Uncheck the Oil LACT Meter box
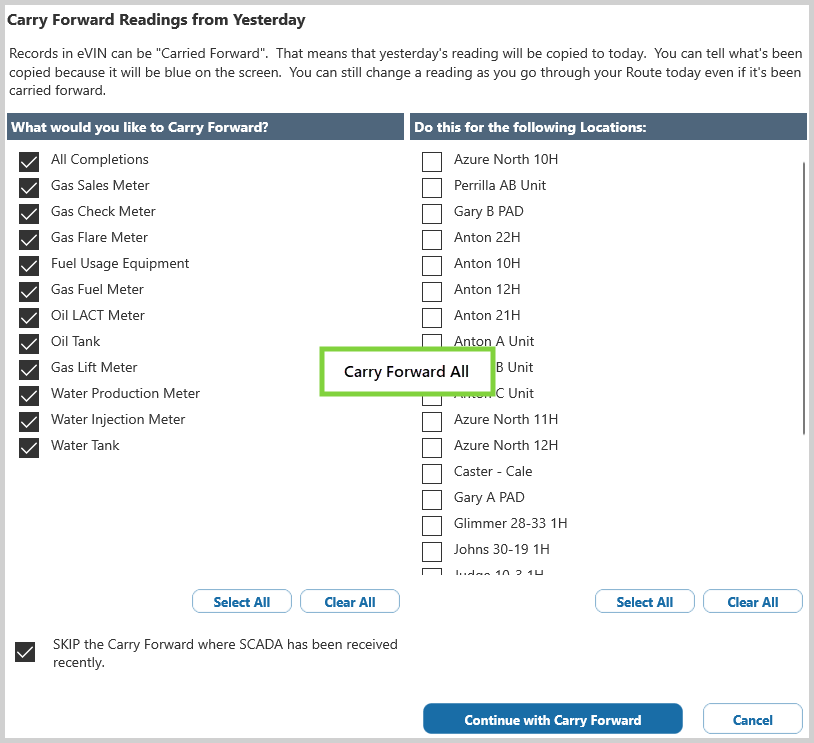 tap(29, 317)
